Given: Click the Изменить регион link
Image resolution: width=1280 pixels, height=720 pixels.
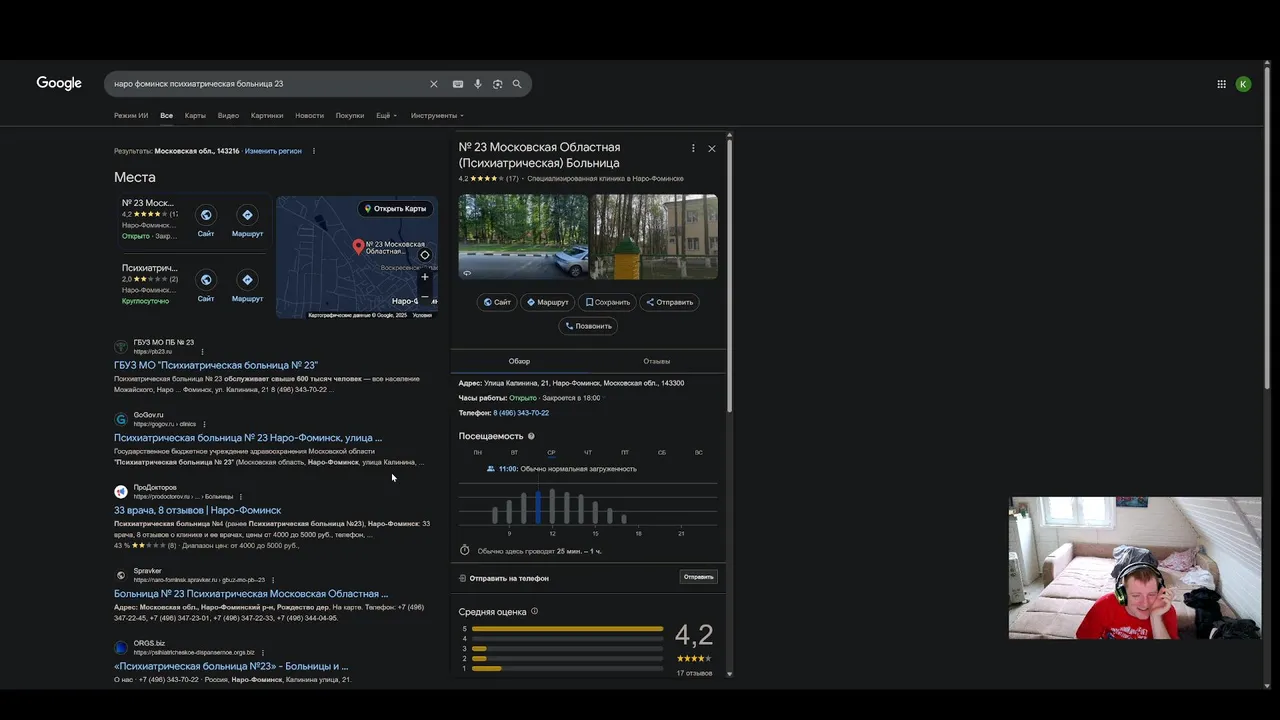Looking at the screenshot, I should click(x=273, y=151).
